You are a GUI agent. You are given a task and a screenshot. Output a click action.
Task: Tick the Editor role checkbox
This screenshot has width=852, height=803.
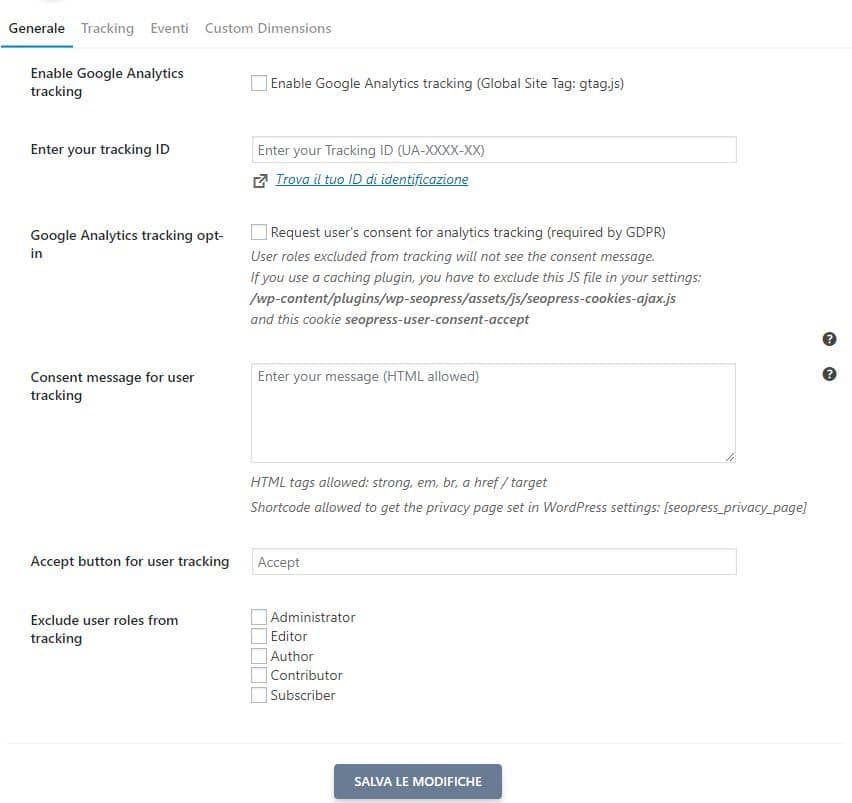259,636
